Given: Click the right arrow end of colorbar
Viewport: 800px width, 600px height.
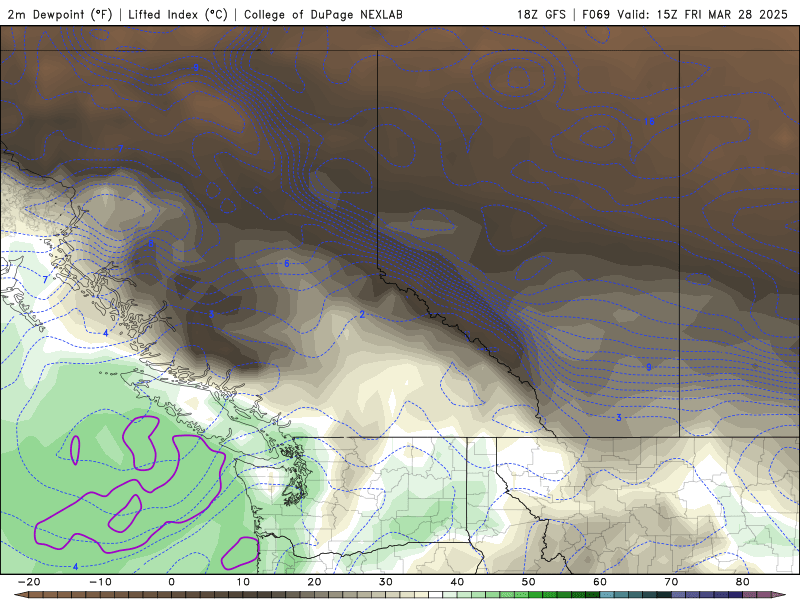Looking at the screenshot, I should coord(779,595).
